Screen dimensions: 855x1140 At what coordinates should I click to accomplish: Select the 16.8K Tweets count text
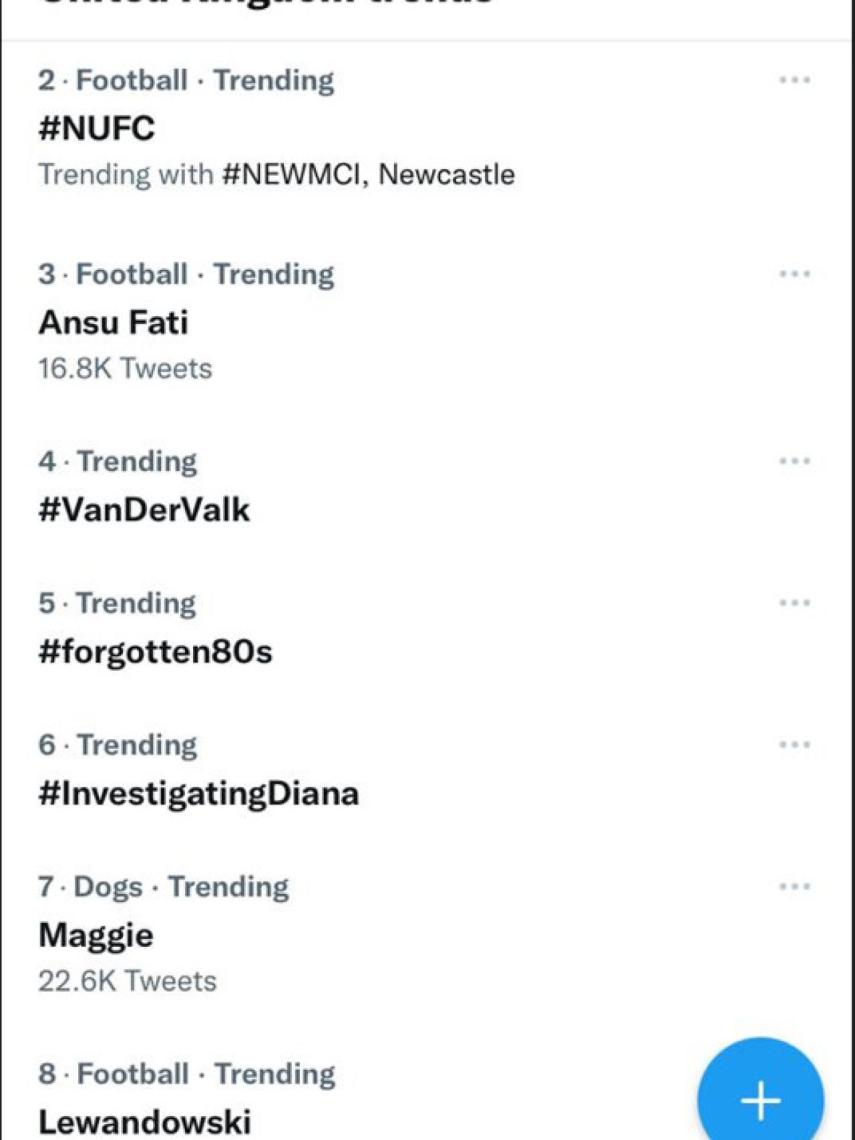coord(125,369)
